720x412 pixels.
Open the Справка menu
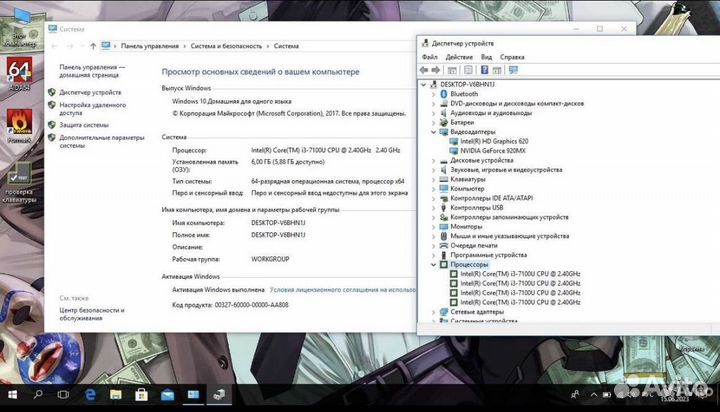(x=512, y=57)
